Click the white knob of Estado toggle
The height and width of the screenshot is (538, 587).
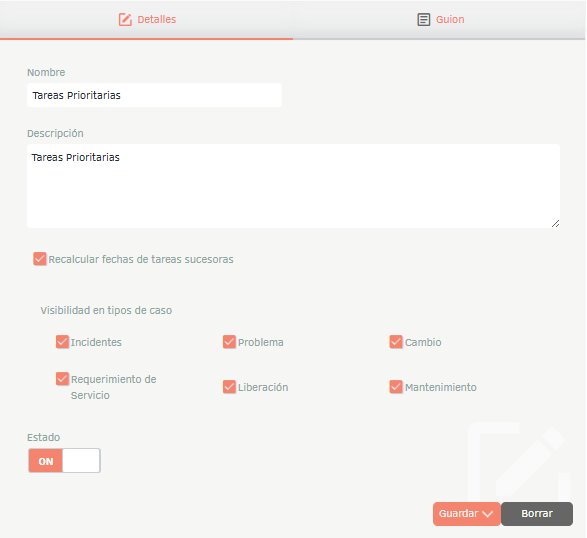(x=81, y=461)
